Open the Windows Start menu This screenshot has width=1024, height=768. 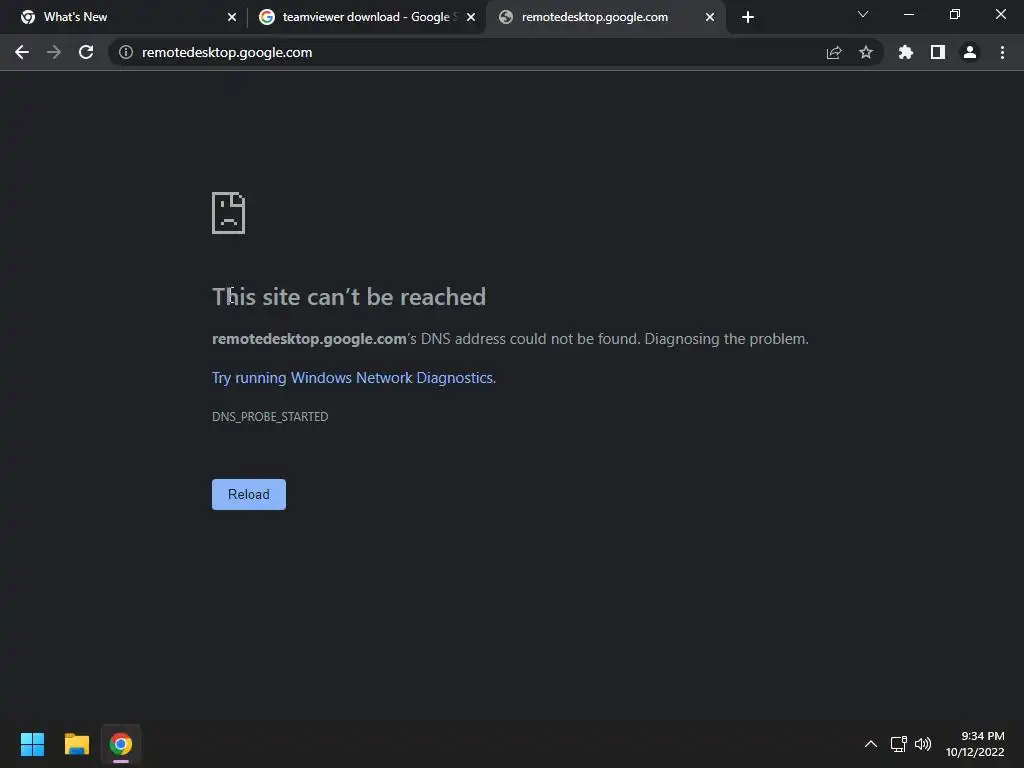pos(32,744)
